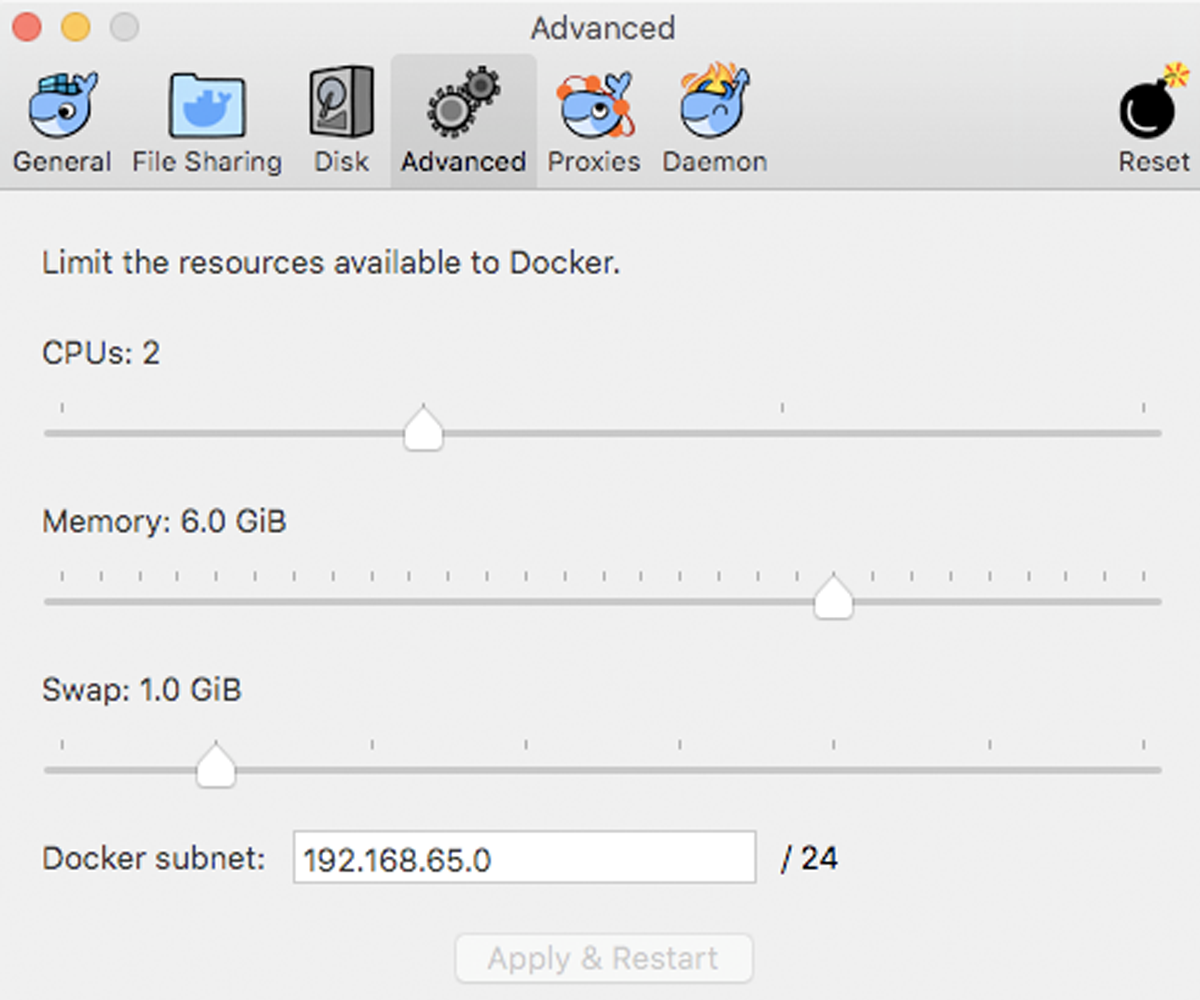Select the Disk drive icon

pos(341,103)
